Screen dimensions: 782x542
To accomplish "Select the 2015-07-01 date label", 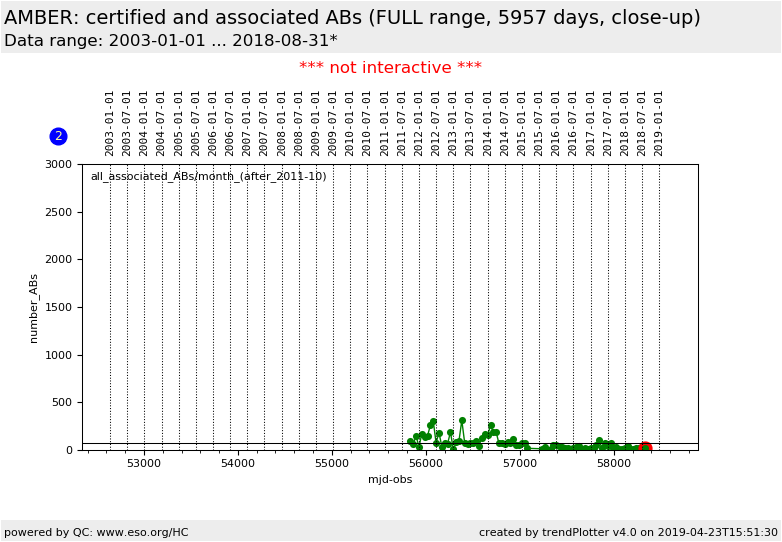I will click(539, 122).
